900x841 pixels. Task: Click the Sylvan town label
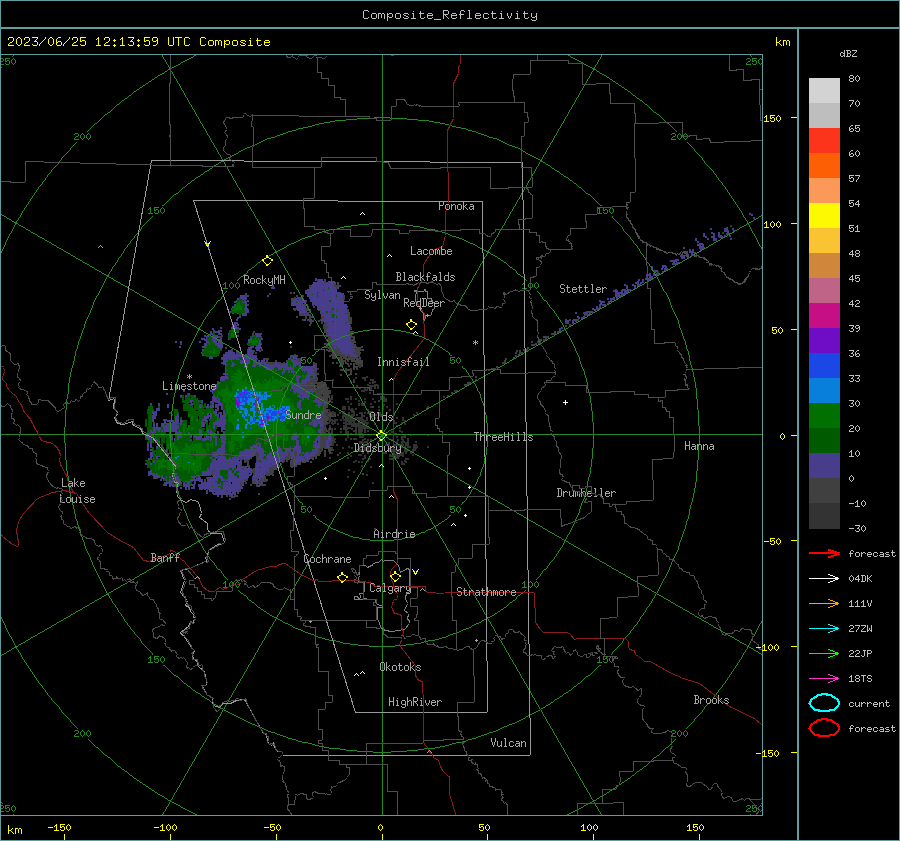coord(382,295)
